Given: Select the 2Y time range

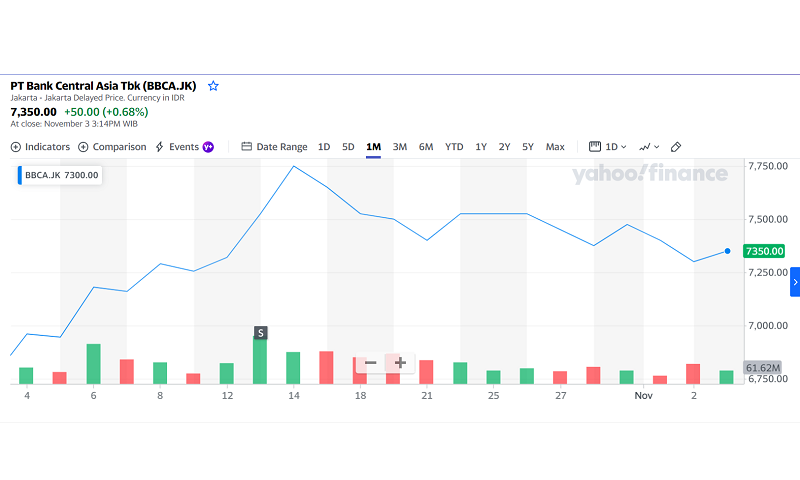Looking at the screenshot, I should click(505, 147).
